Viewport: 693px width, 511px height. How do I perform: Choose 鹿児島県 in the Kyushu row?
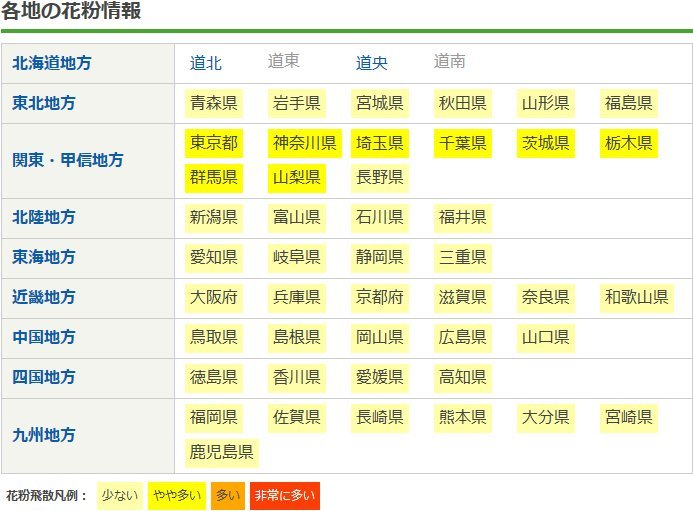(222, 453)
